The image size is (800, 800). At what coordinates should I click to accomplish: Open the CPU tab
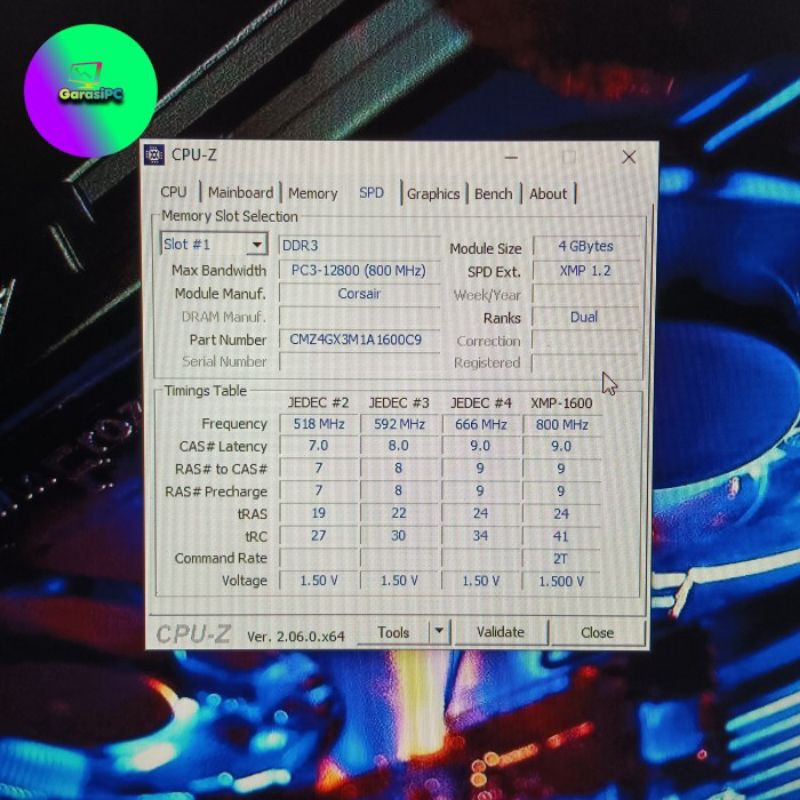pos(173,193)
